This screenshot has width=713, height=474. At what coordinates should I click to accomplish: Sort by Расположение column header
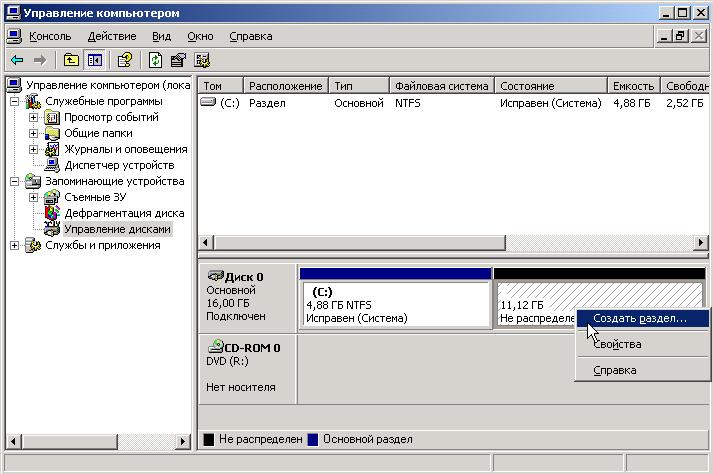[x=286, y=86]
